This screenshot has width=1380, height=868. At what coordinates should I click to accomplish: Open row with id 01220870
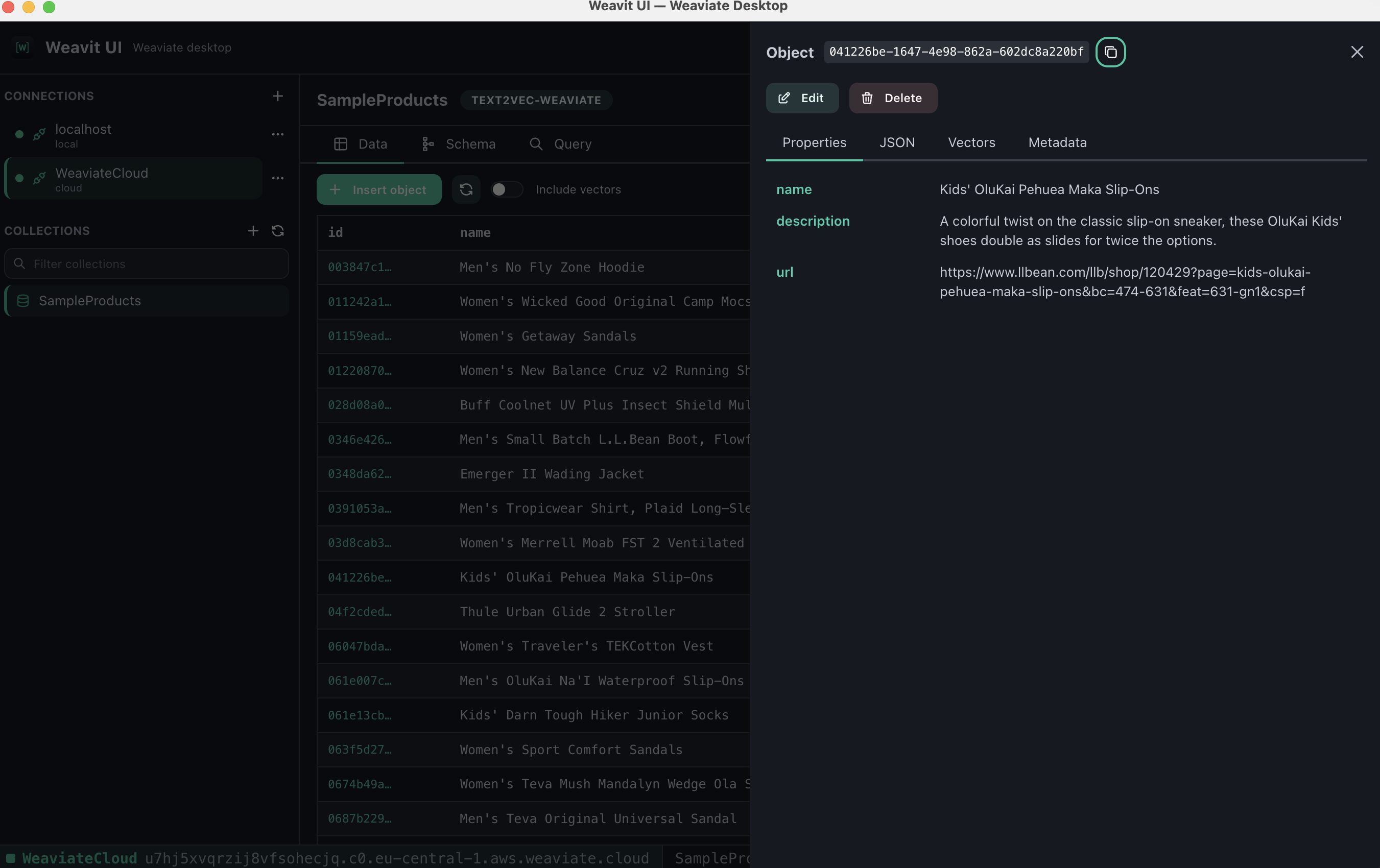point(533,371)
